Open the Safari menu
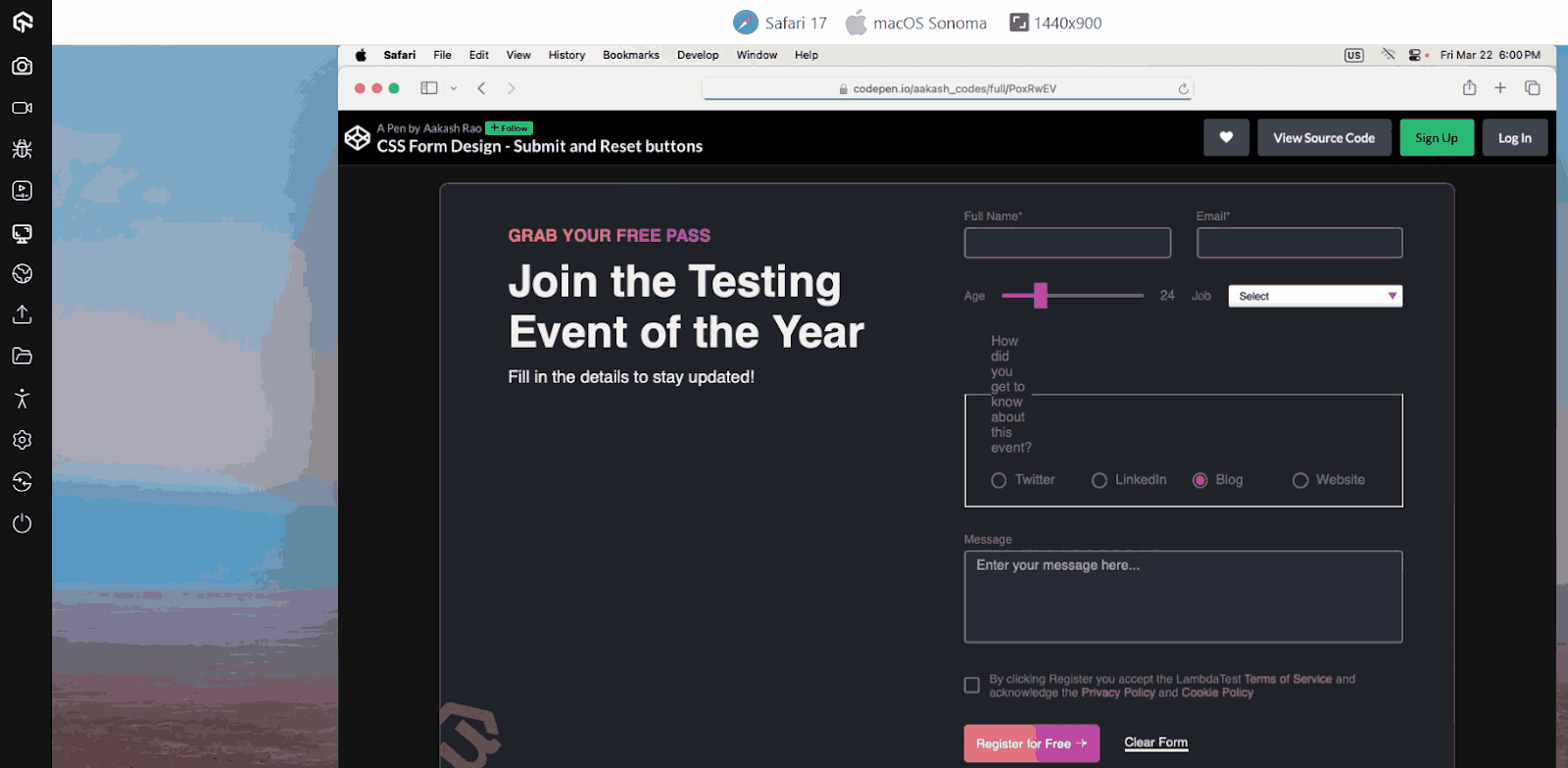This screenshot has height=768, width=1568. tap(400, 55)
